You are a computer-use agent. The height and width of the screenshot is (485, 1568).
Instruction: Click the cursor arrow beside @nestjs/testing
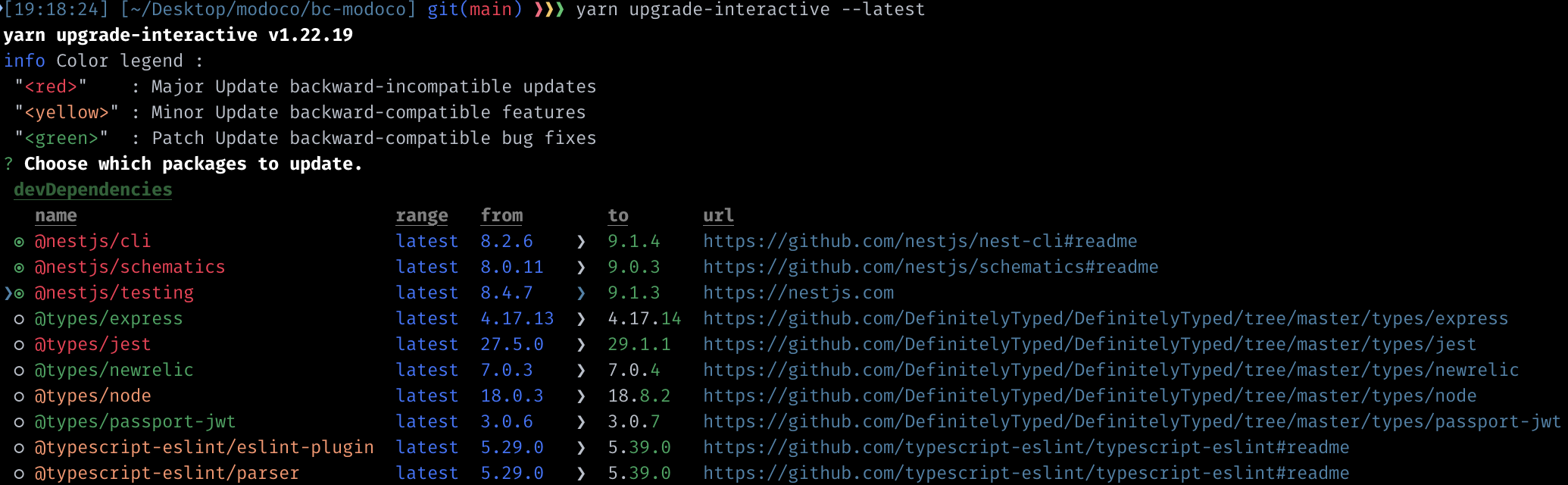pos(8,293)
